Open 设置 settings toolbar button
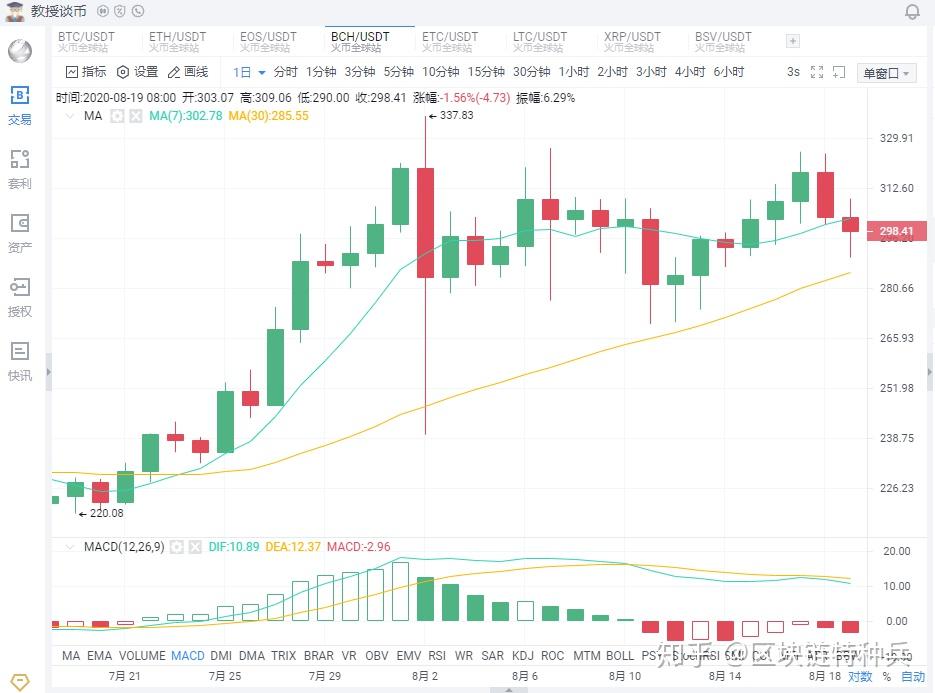 coord(137,72)
